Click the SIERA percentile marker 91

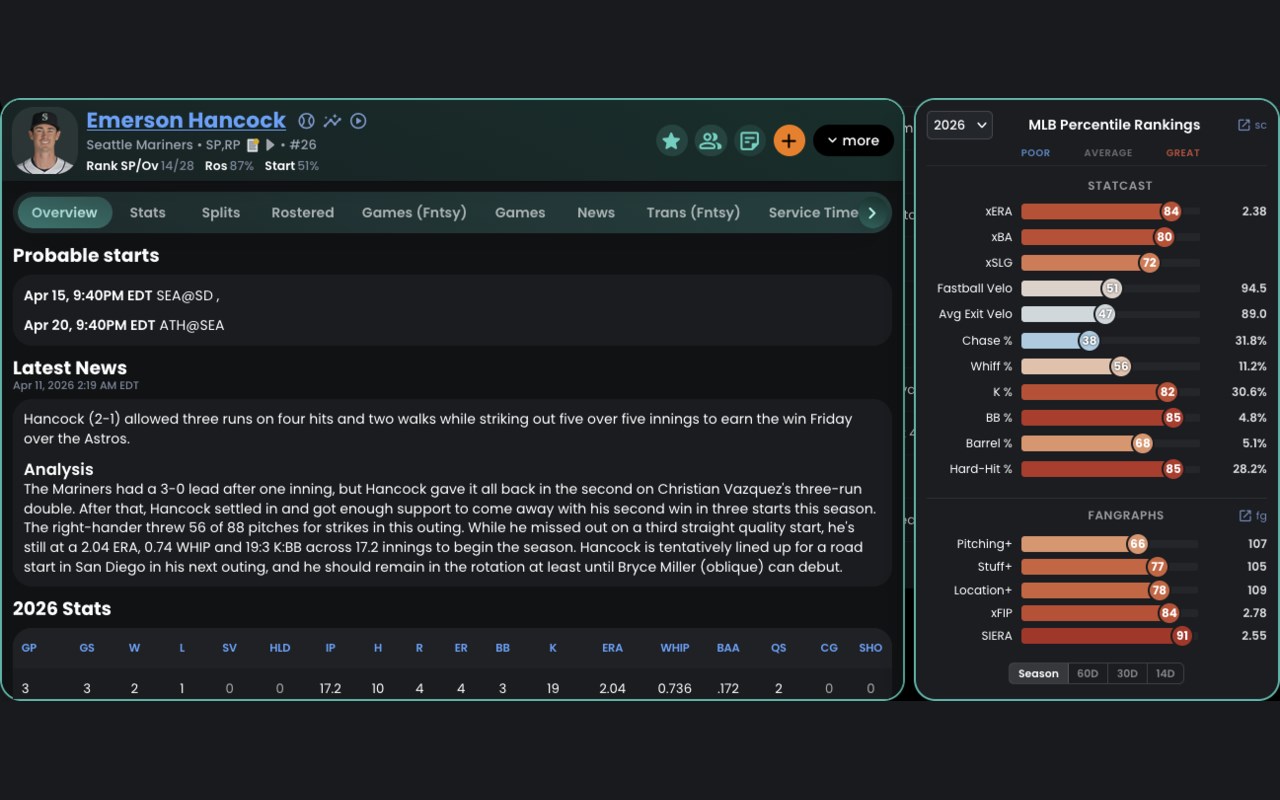(x=1182, y=636)
